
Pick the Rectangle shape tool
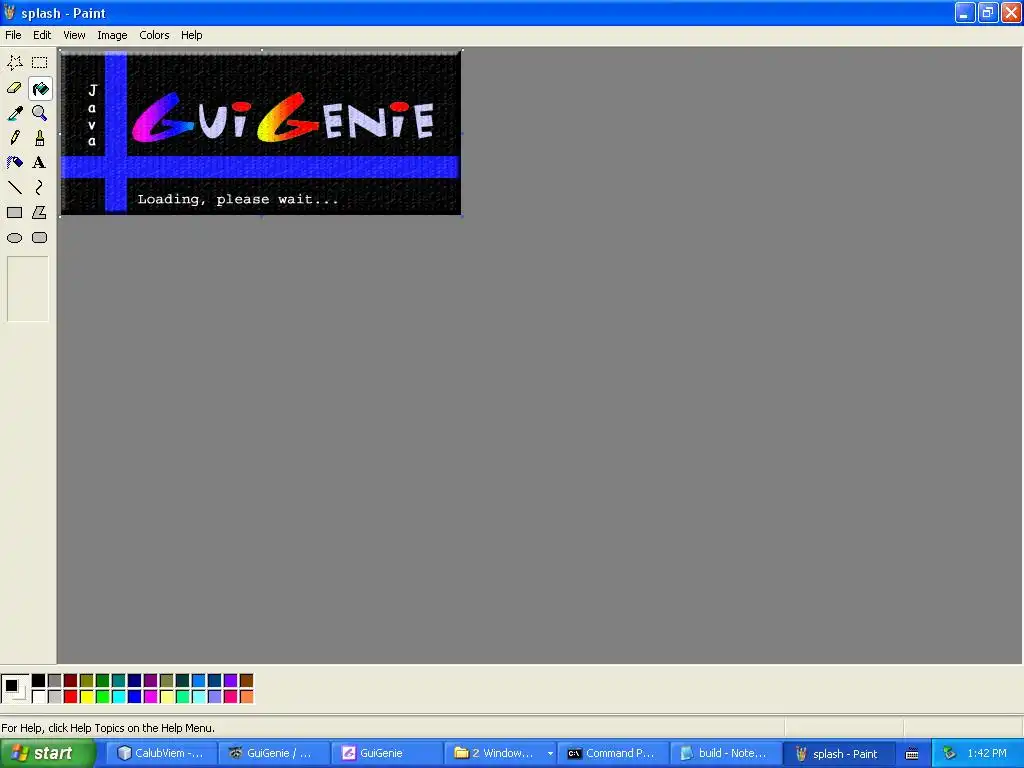pos(14,212)
